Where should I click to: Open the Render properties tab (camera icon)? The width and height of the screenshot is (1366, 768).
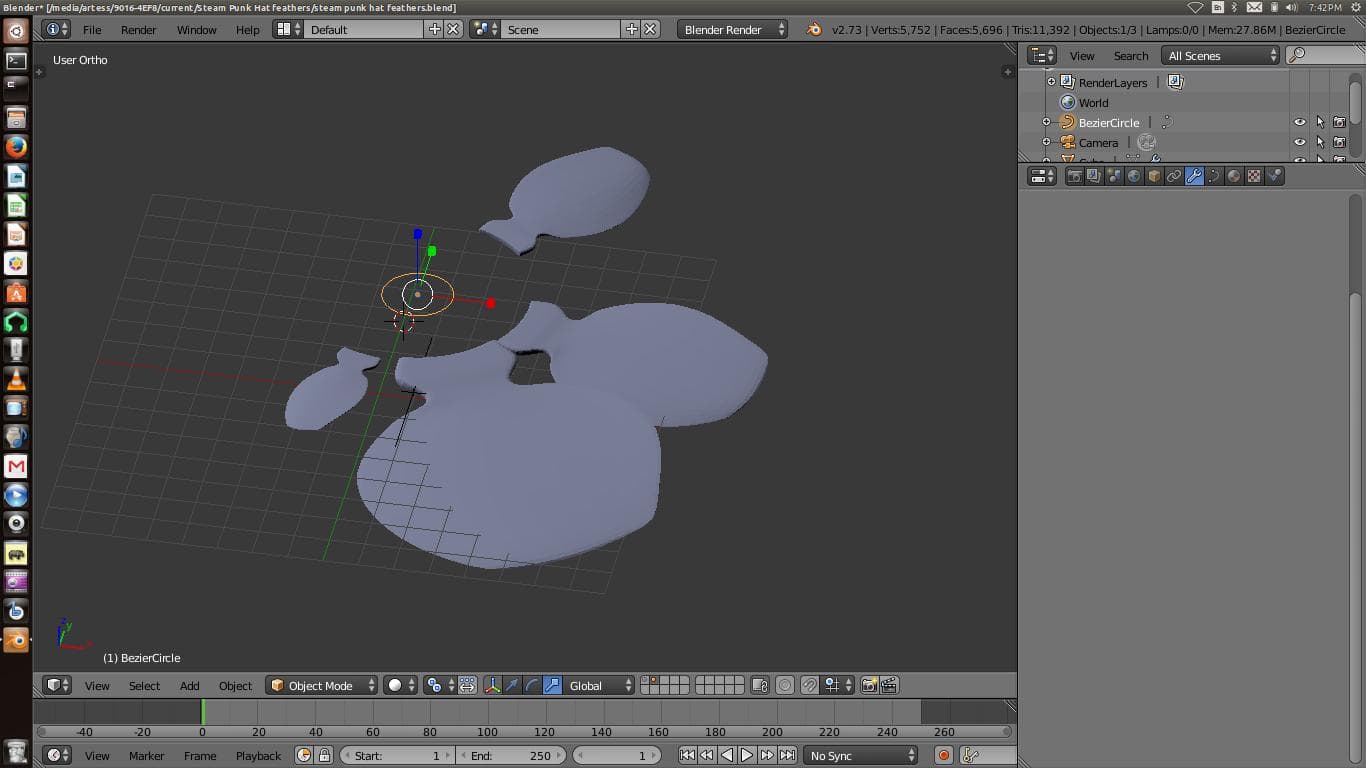(1074, 176)
